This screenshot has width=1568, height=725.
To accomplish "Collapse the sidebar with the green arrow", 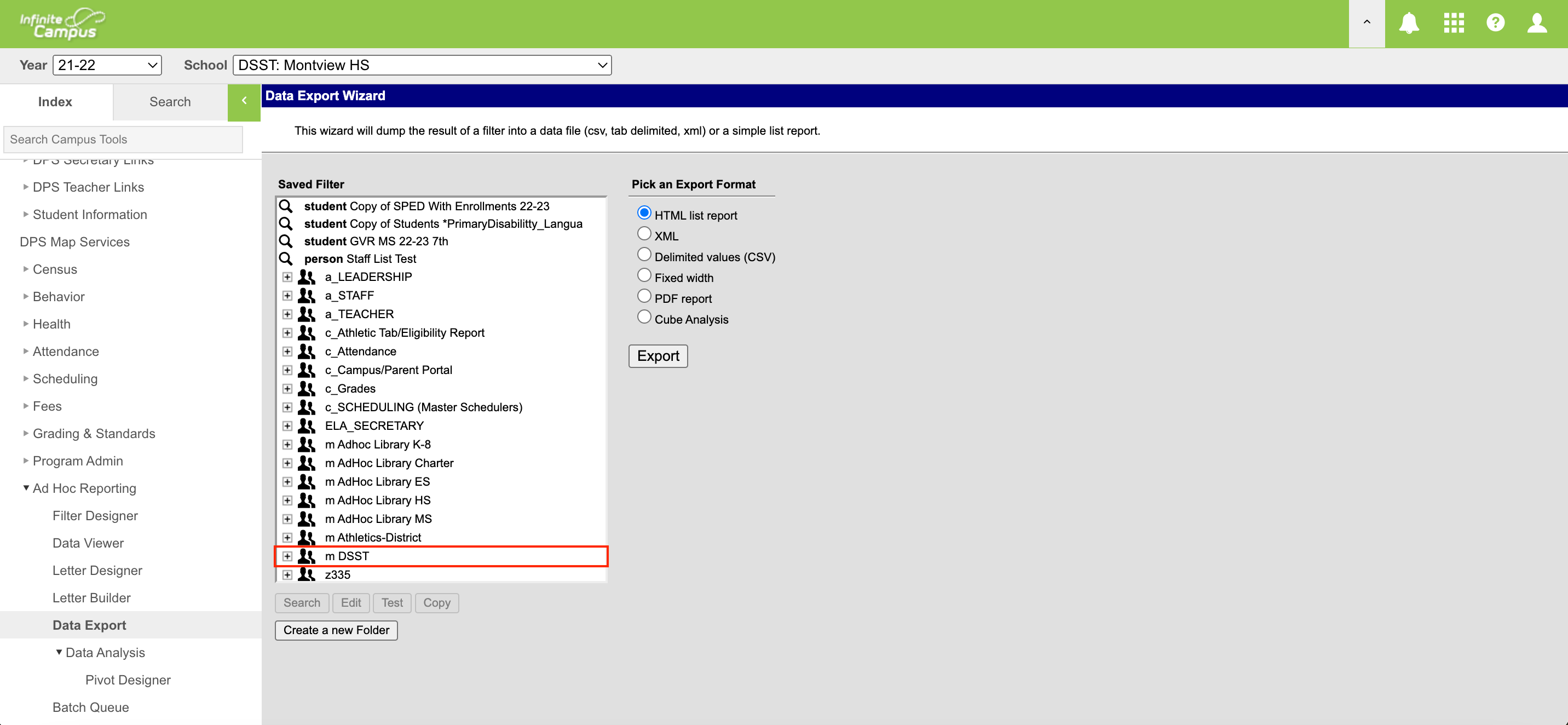I will click(x=244, y=102).
